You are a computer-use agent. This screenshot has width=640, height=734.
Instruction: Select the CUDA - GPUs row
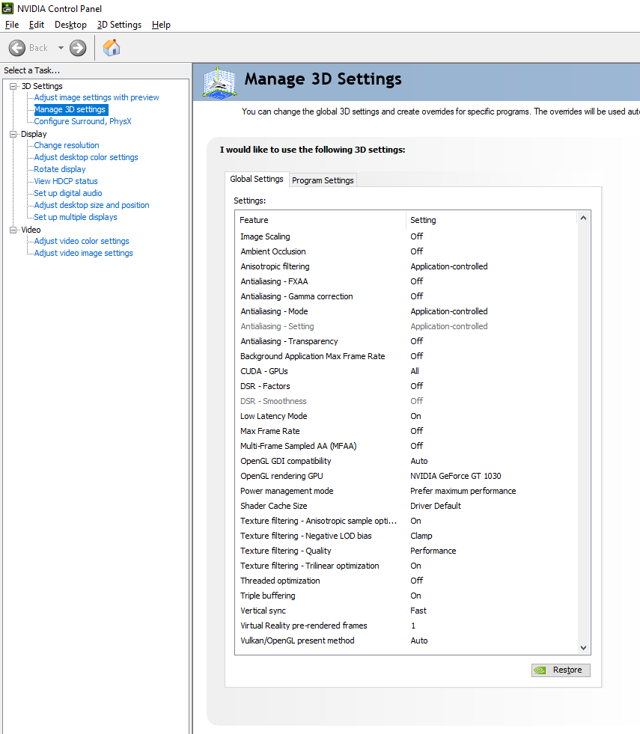406,371
